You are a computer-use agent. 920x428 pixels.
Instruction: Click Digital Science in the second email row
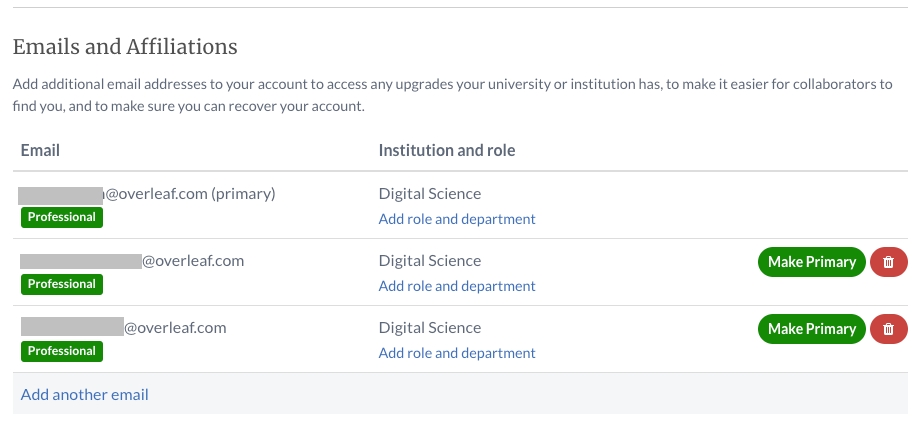coord(429,261)
